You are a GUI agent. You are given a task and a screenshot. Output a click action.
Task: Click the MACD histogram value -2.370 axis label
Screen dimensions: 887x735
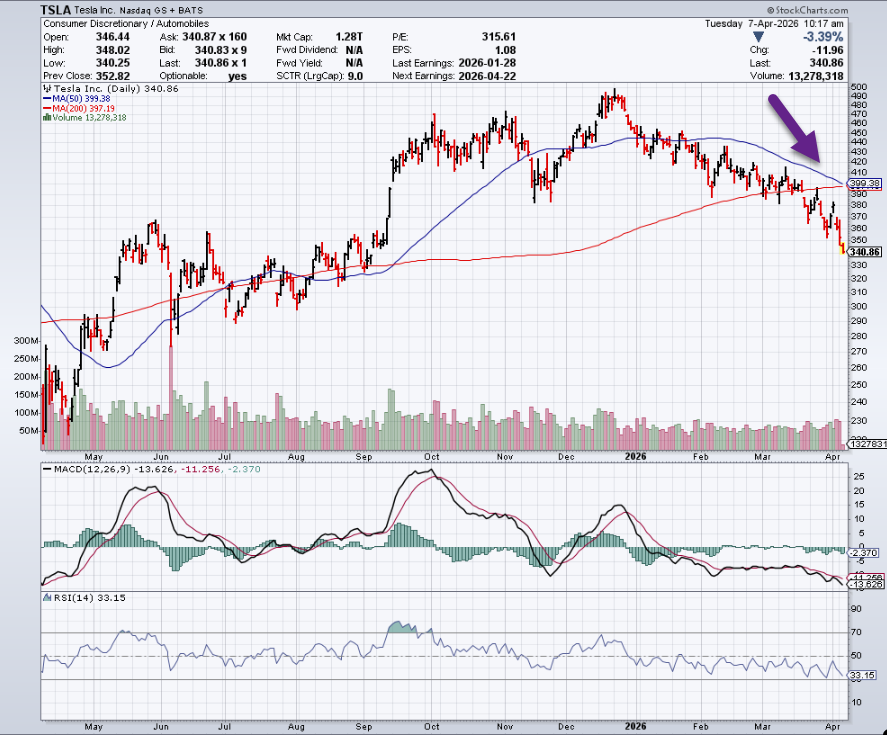click(x=862, y=553)
